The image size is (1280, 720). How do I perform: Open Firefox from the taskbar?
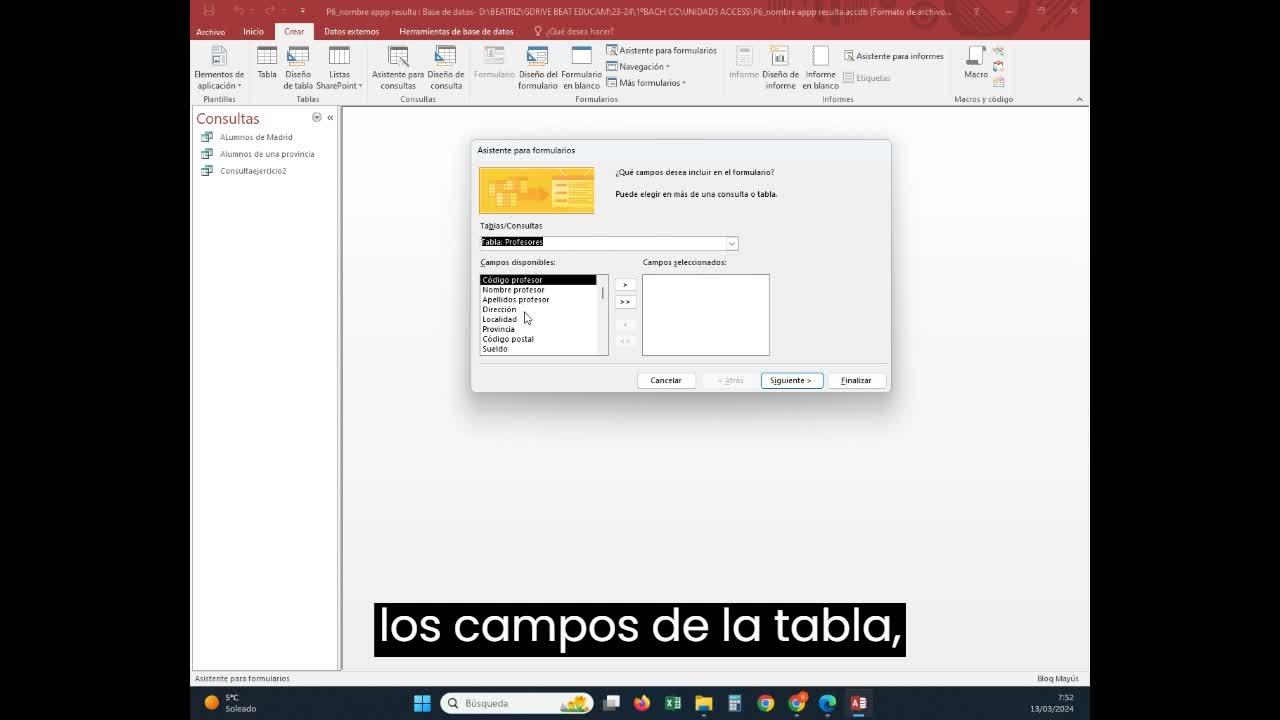click(642, 703)
